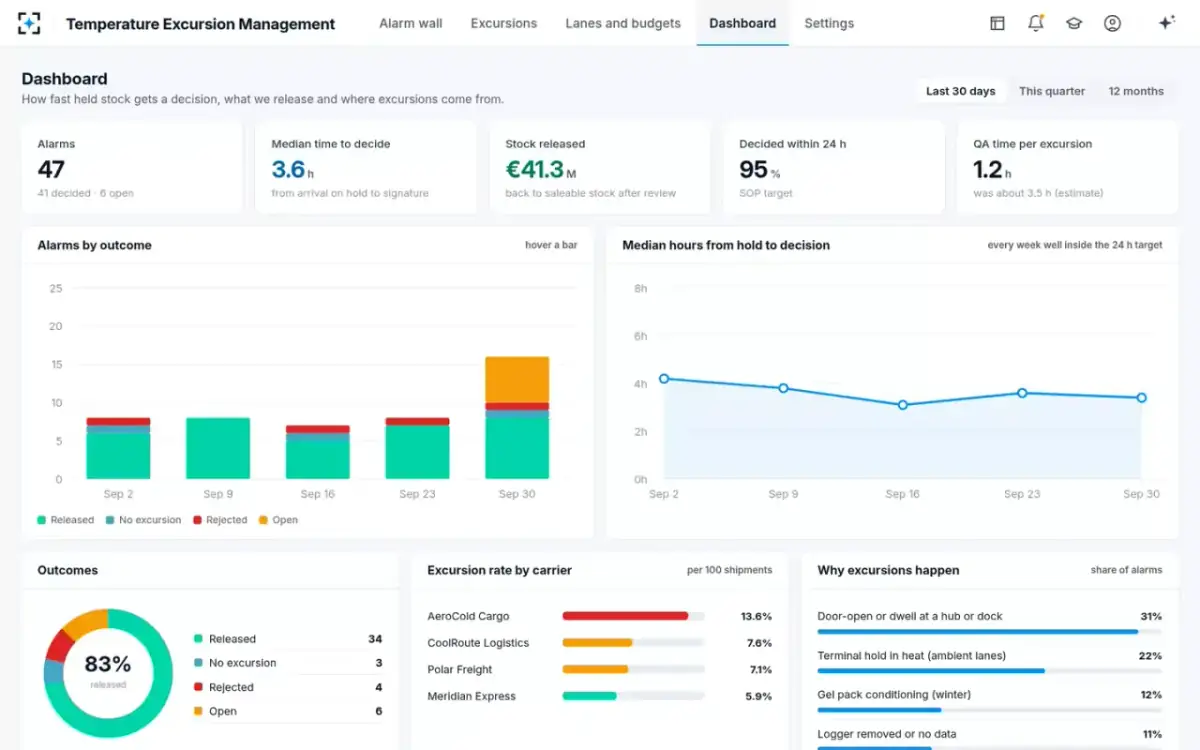Toggle the Rejected legend item under bar chart
1200x750 pixels.
point(220,520)
